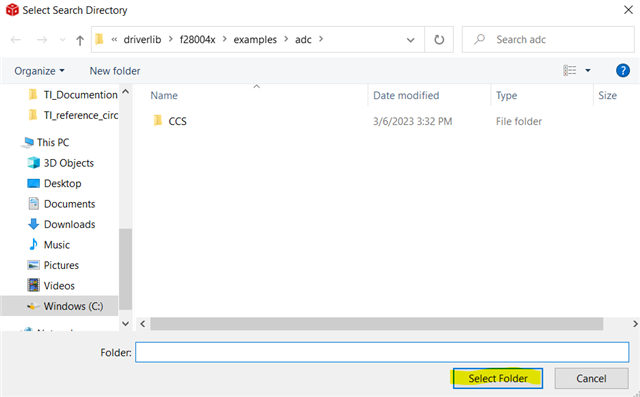Viewport: 640px width, 397px height.
Task: Open Videos in sidebar
Action: [59, 285]
